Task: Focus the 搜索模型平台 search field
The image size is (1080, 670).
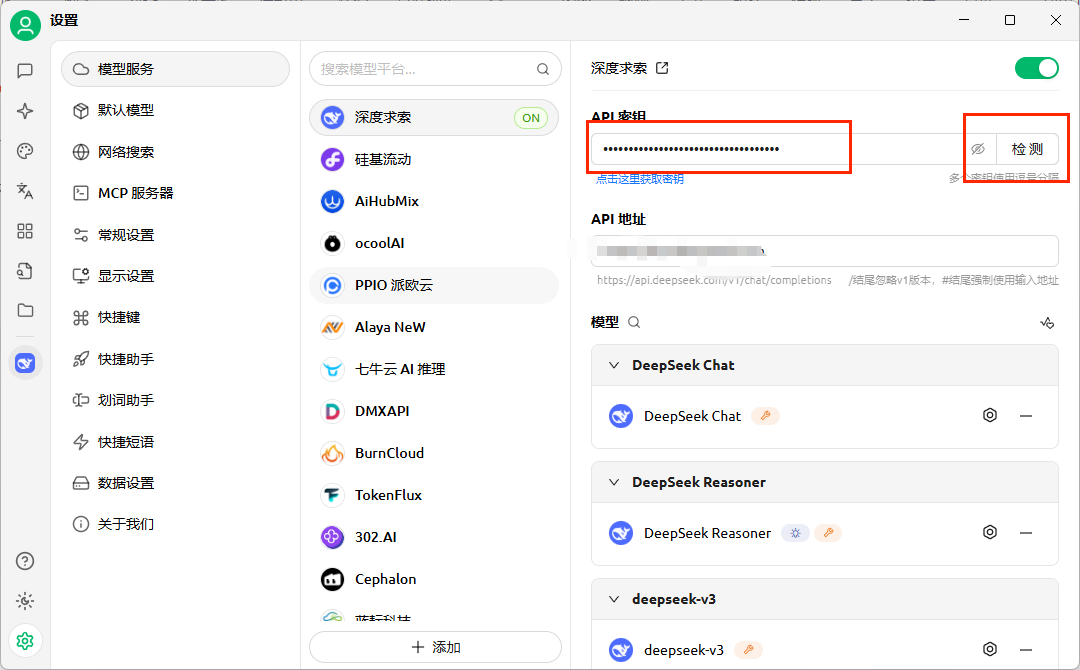Action: click(435, 69)
